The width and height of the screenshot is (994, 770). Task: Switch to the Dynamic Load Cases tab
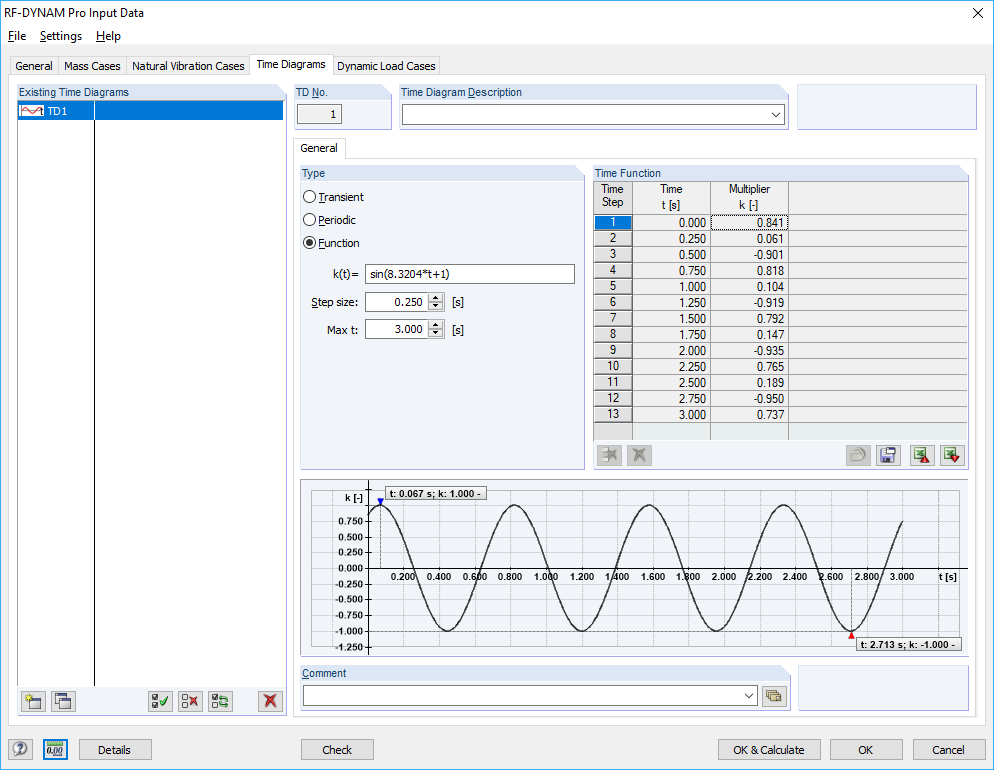pyautogui.click(x=386, y=66)
